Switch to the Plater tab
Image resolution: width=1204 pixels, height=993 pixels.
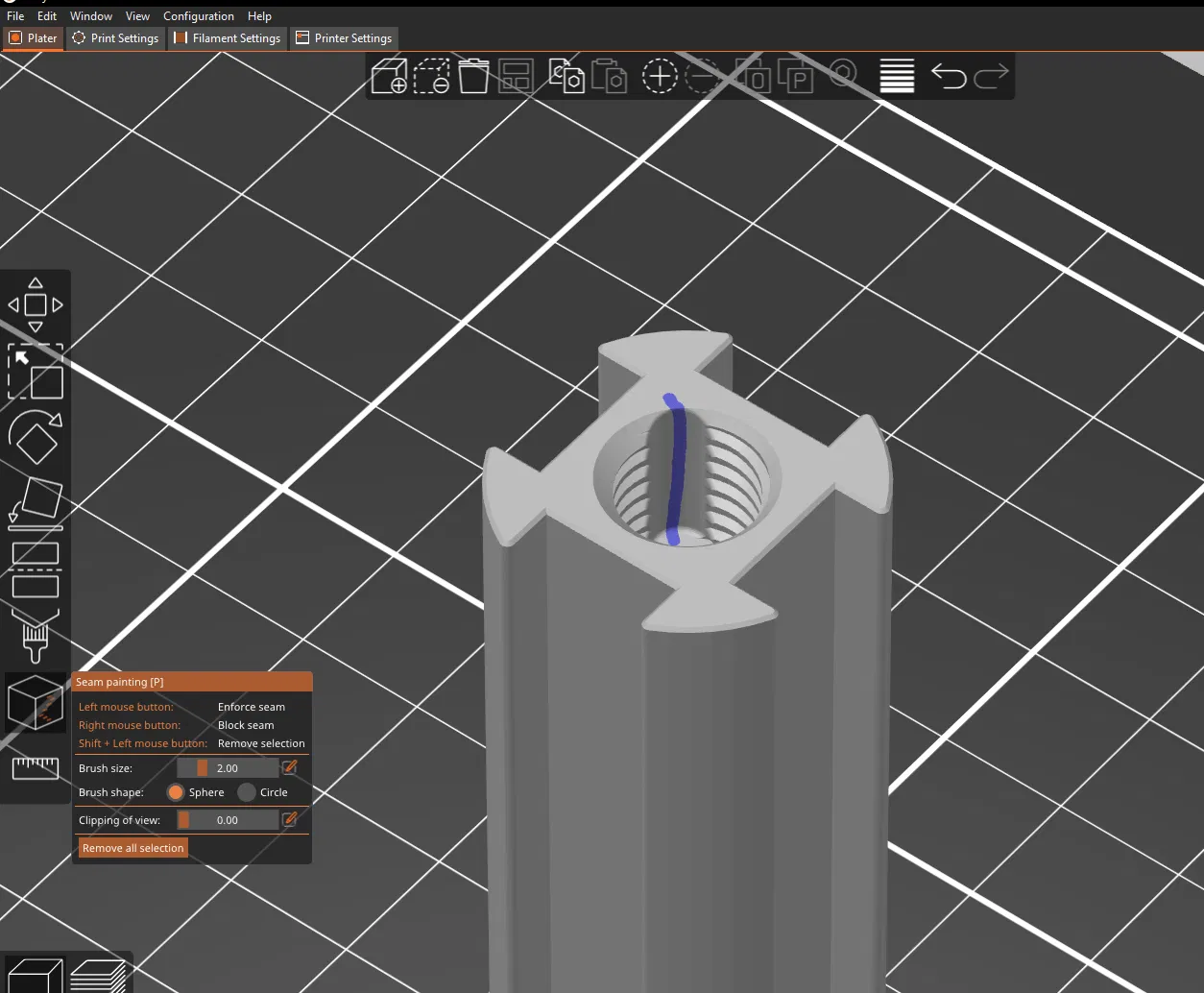pos(34,38)
